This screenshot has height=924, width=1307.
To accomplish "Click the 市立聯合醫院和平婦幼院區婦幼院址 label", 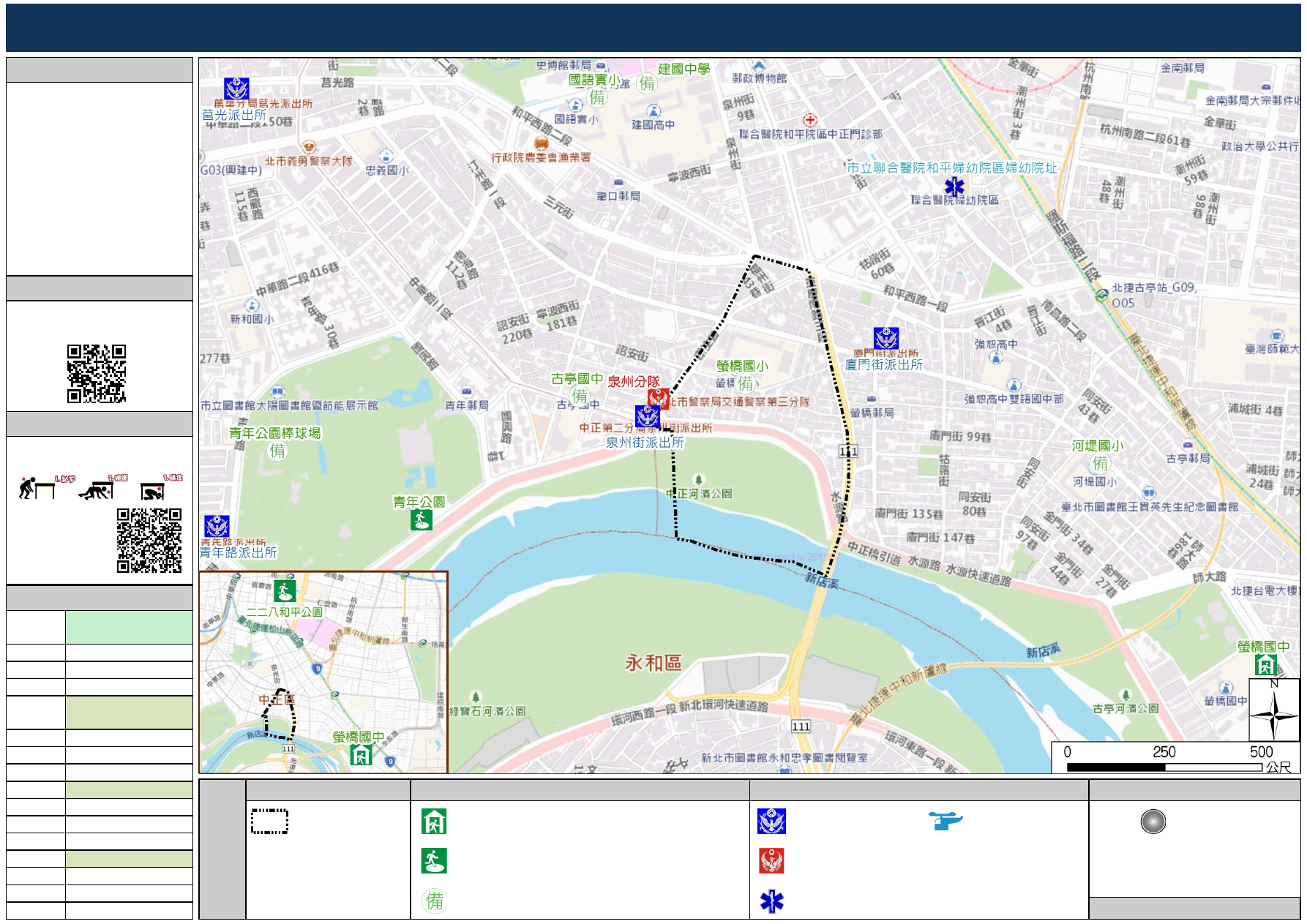I will [952, 168].
